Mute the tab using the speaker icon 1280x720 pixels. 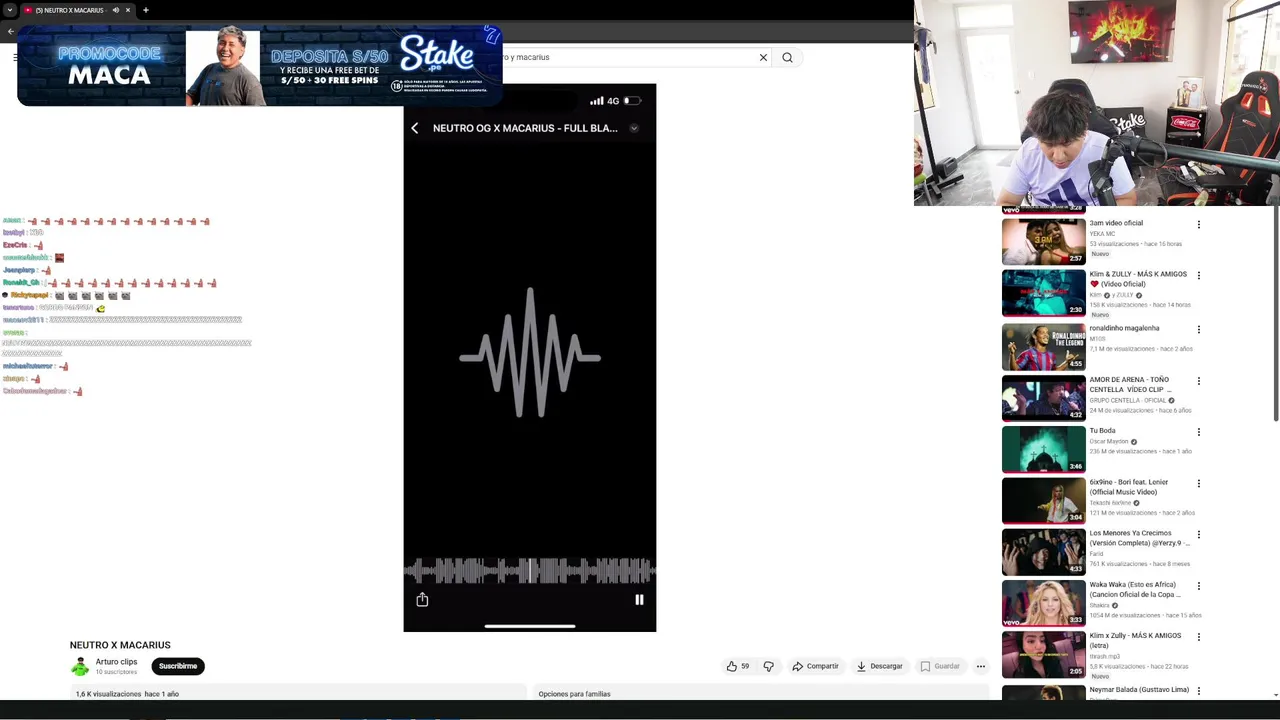115,10
